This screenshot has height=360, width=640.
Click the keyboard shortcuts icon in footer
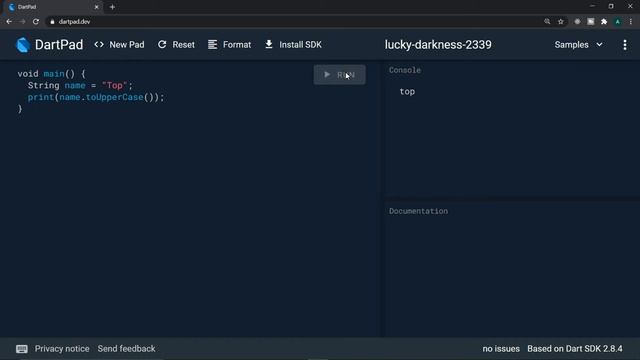22,349
